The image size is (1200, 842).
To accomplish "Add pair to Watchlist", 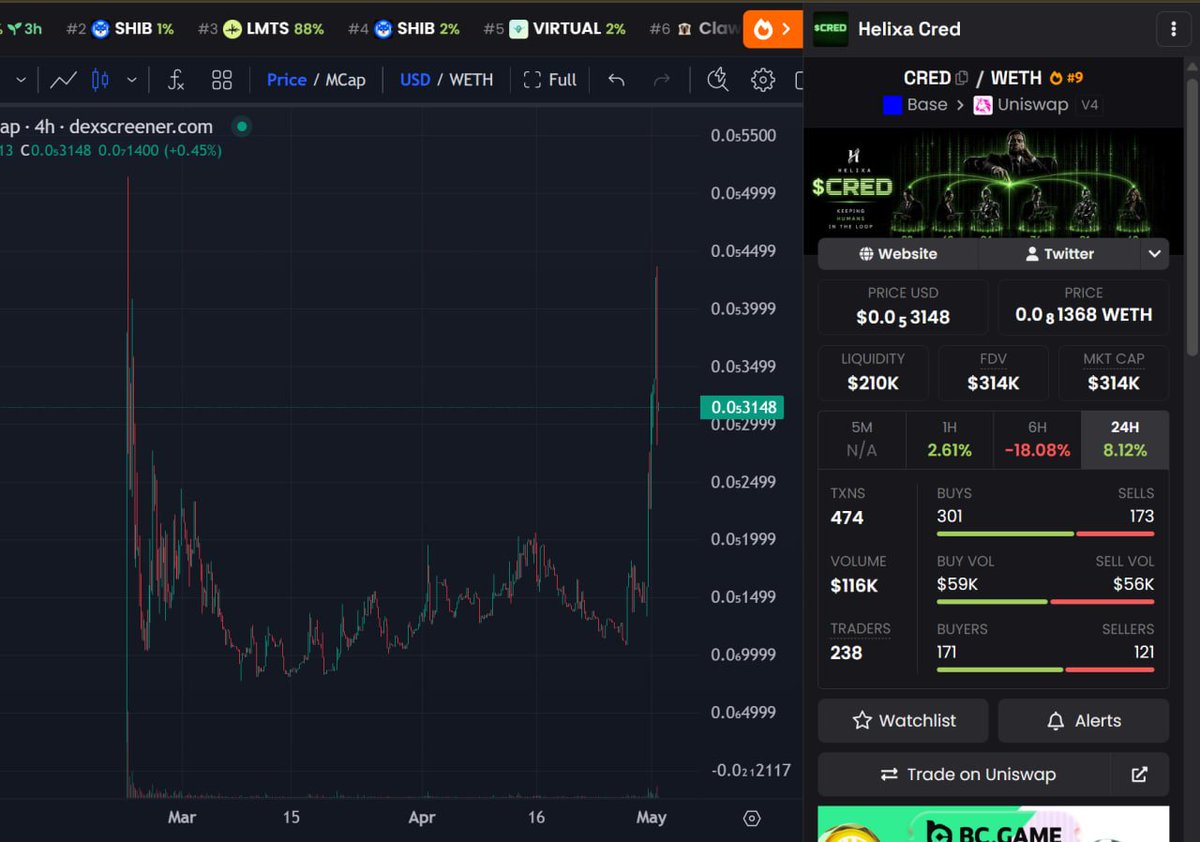I will point(903,721).
